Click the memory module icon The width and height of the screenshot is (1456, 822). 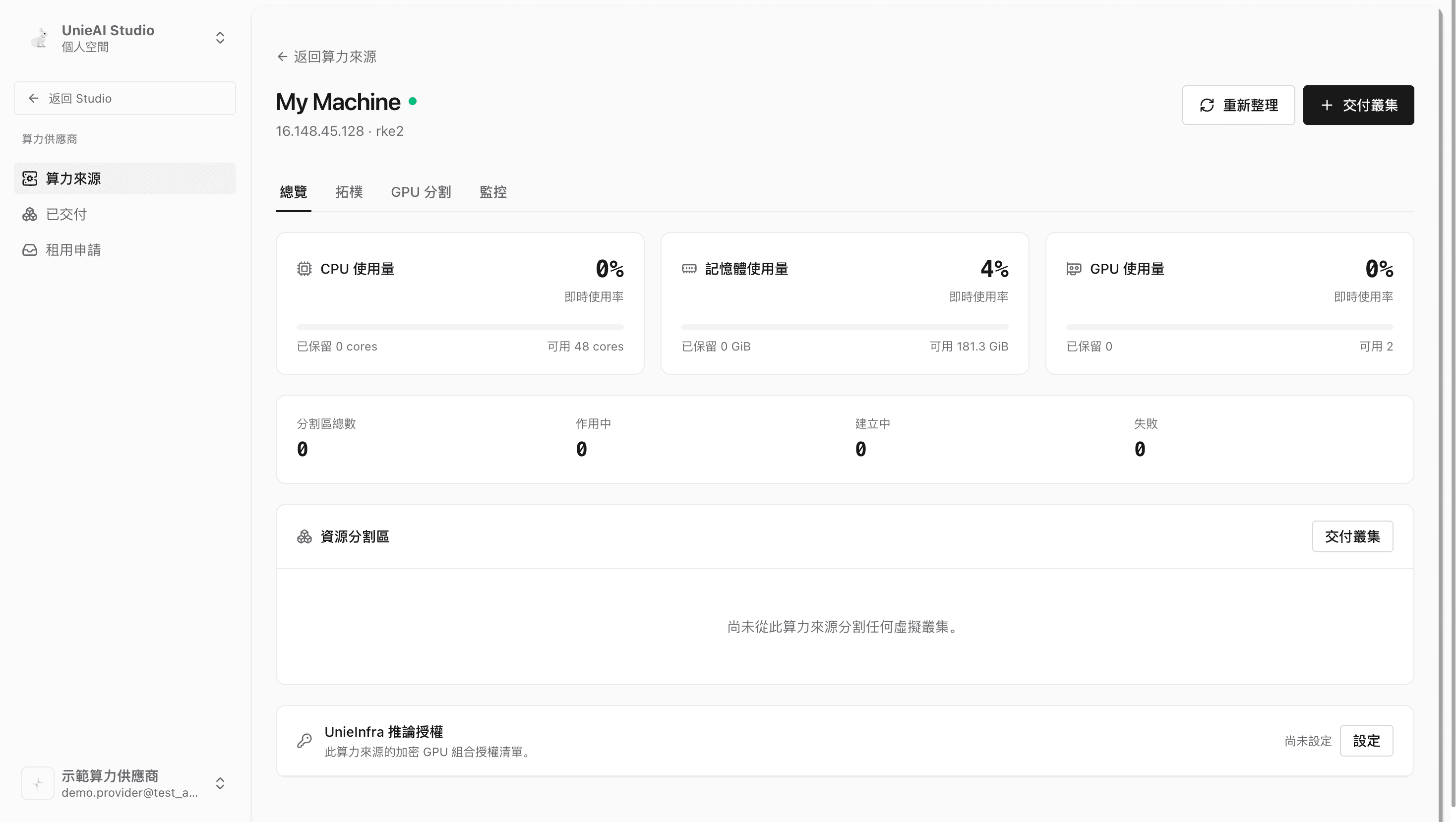(x=689, y=269)
